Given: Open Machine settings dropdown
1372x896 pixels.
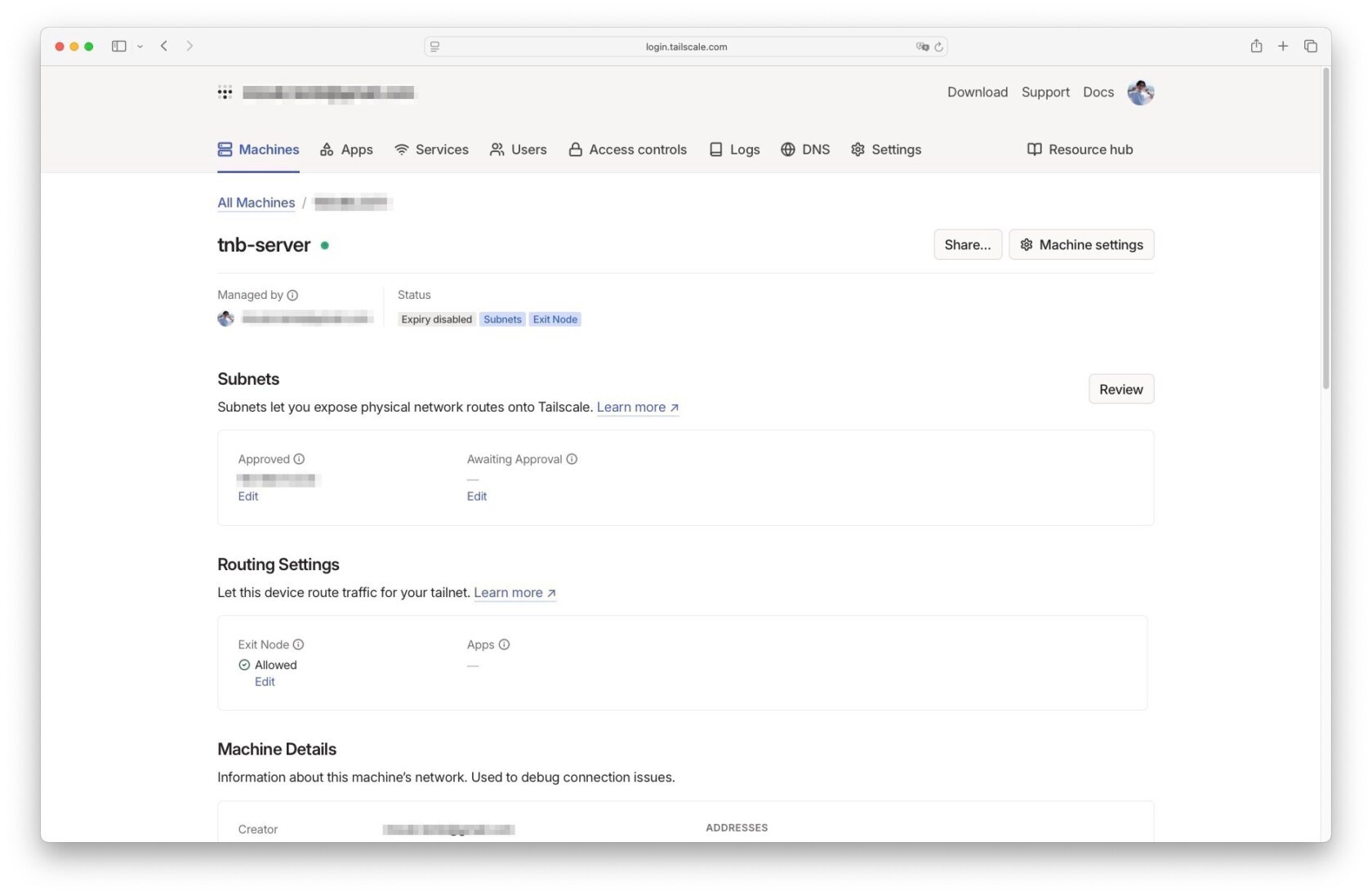Looking at the screenshot, I should coord(1081,245).
